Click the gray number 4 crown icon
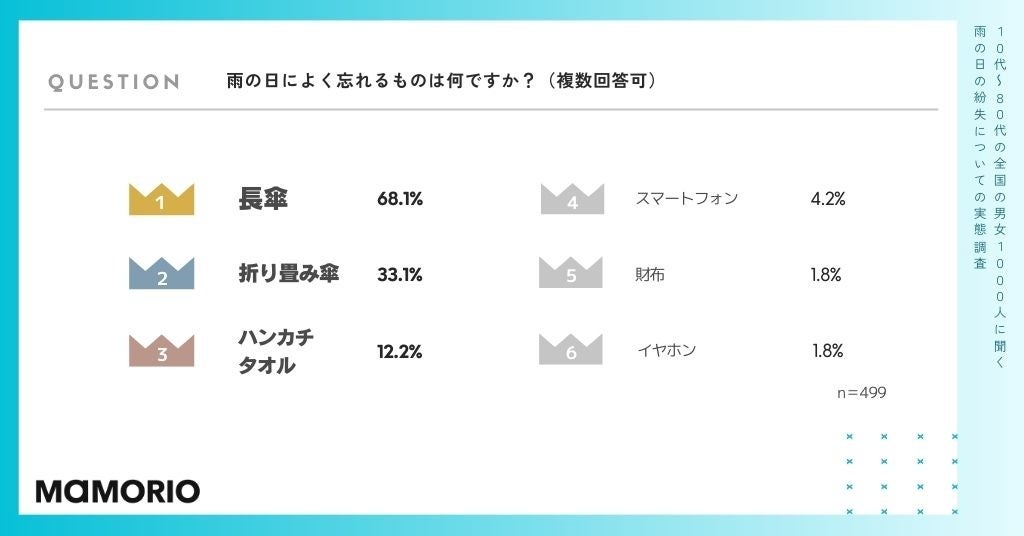 (x=572, y=200)
